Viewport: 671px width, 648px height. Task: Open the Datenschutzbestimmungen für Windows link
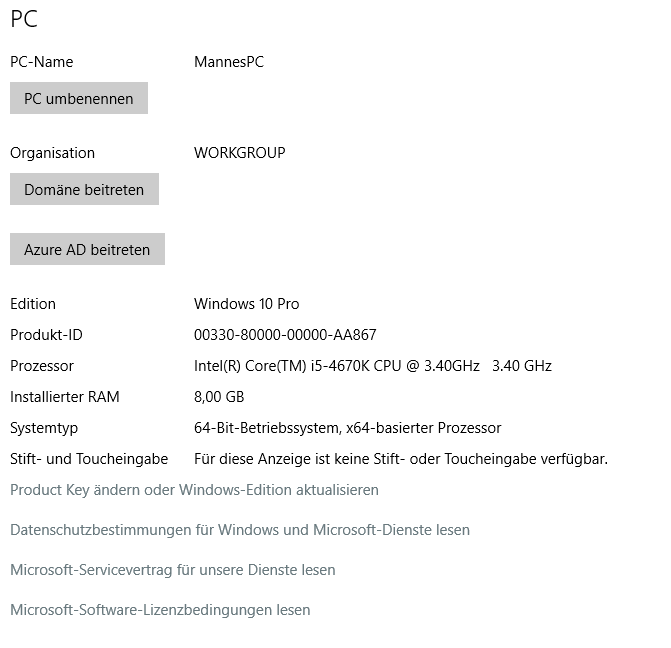(x=239, y=530)
